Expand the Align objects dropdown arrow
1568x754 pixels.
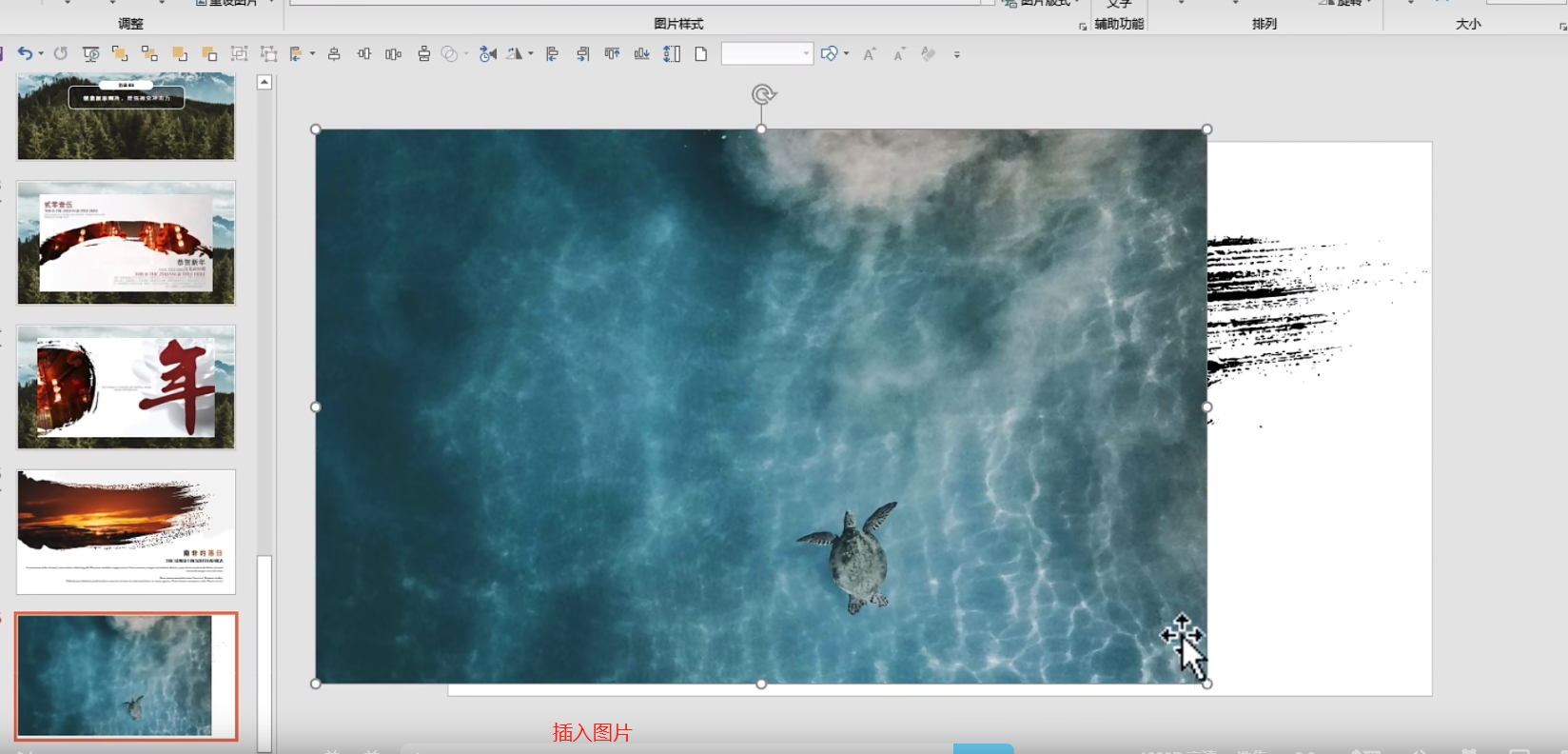312,54
